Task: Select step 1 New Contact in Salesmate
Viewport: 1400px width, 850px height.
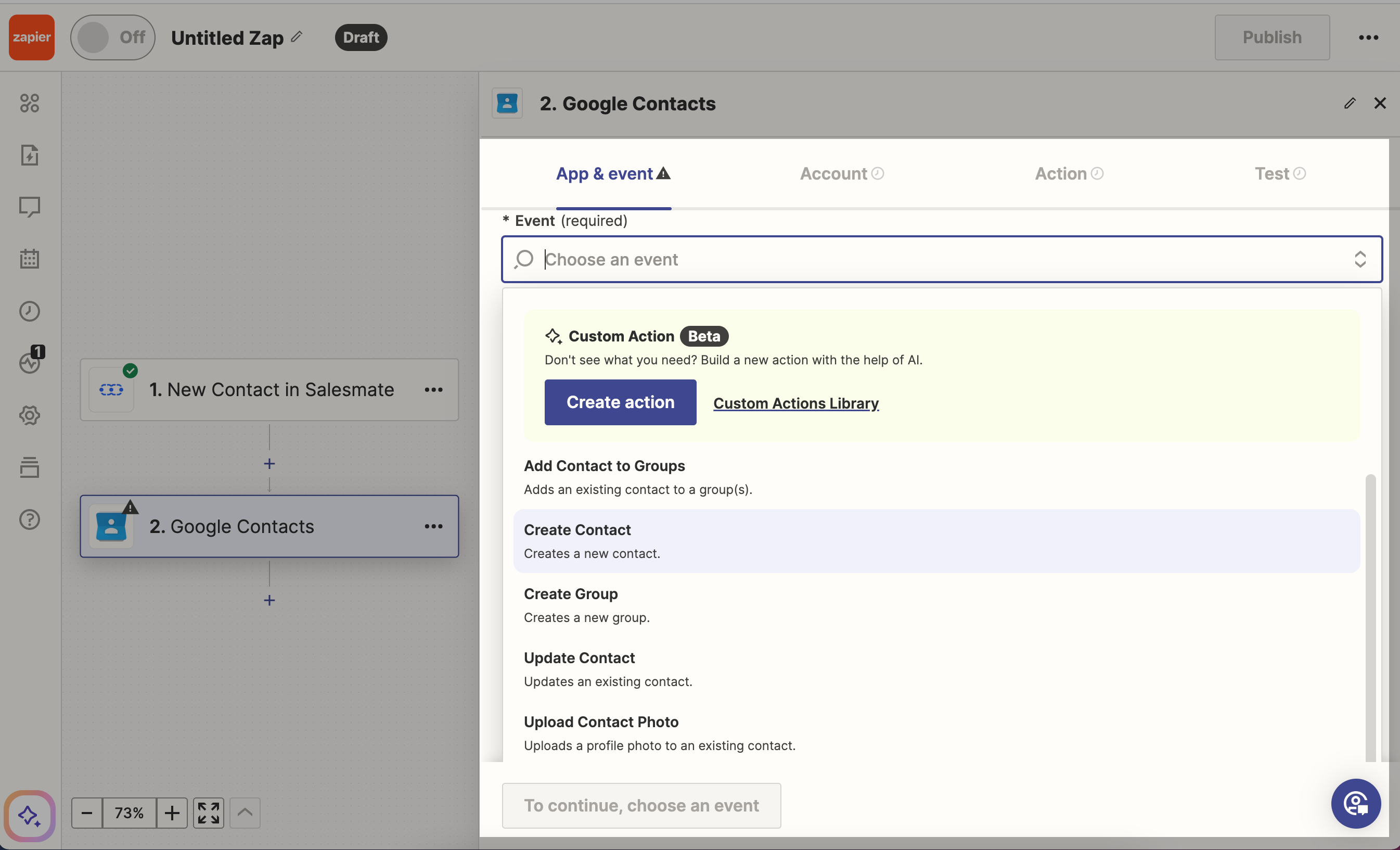Action: (269, 389)
